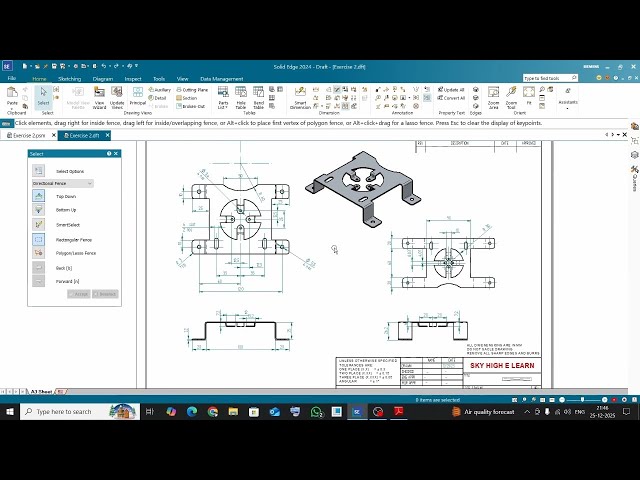
Task: Insert a Hole Table
Action: click(241, 98)
